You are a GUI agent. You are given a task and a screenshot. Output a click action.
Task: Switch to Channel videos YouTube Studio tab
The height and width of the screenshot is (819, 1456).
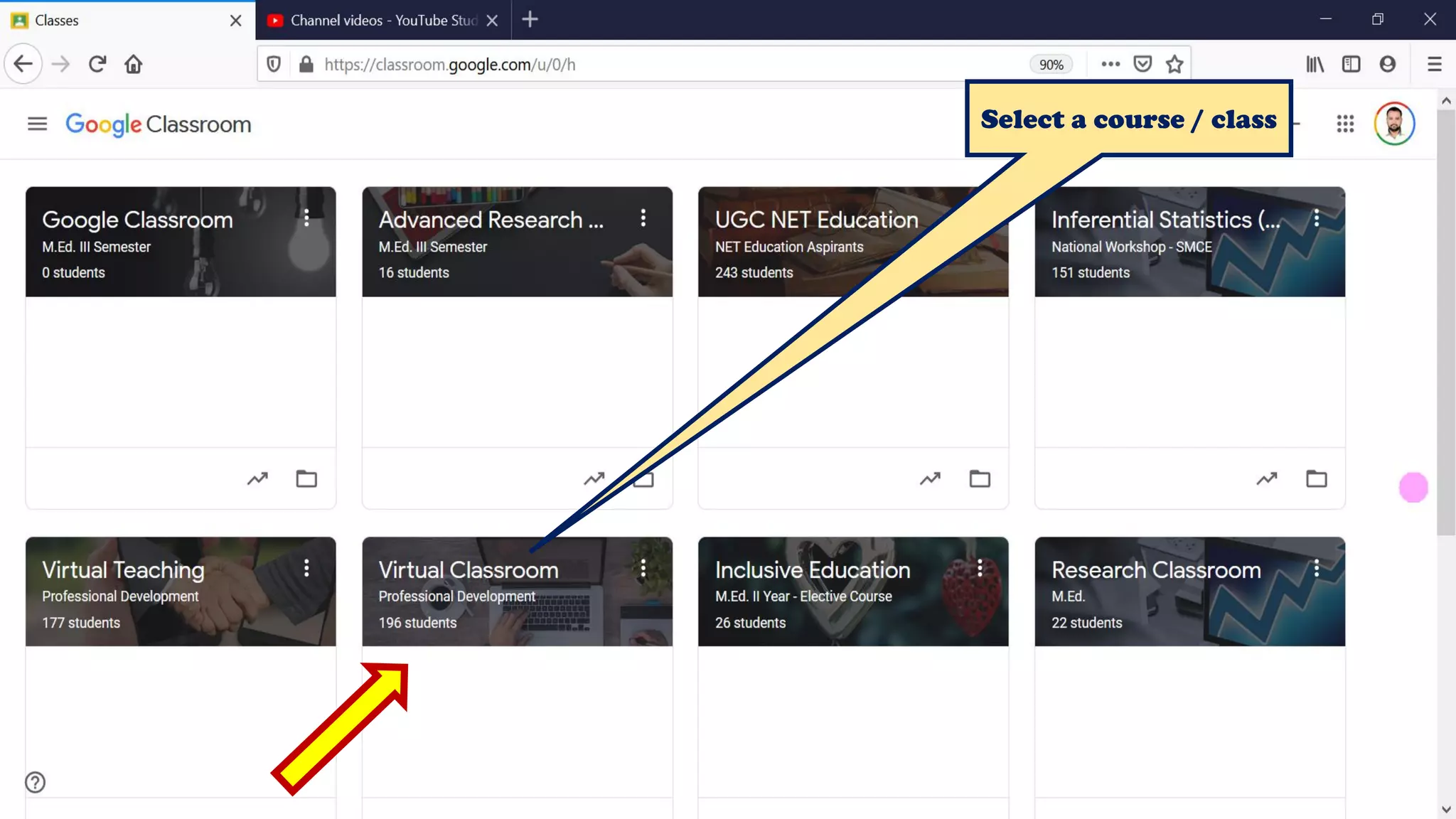click(383, 21)
